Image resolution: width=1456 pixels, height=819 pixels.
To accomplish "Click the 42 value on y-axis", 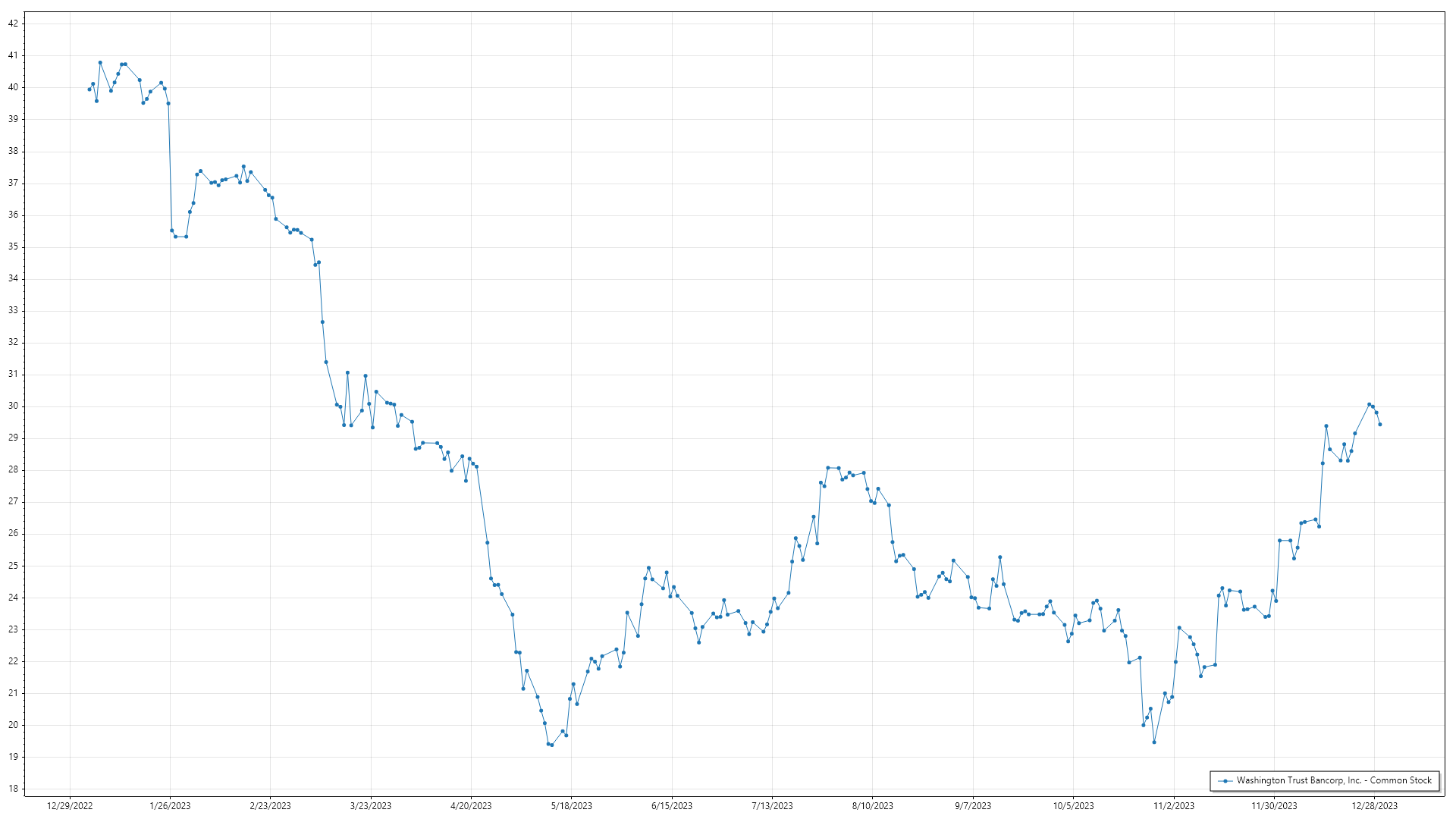I will click(x=13, y=24).
